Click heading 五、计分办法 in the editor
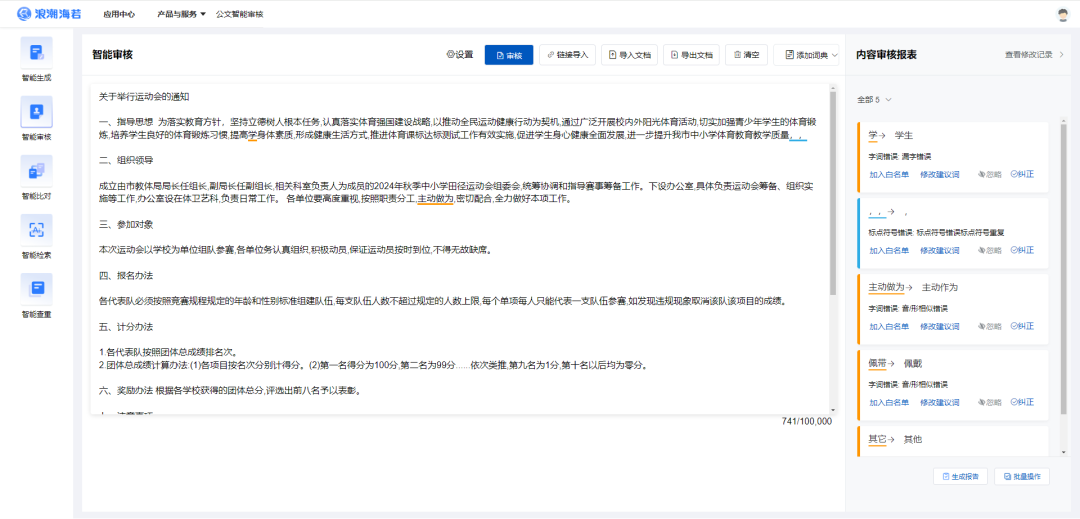The height and width of the screenshot is (519, 1080). point(126,327)
